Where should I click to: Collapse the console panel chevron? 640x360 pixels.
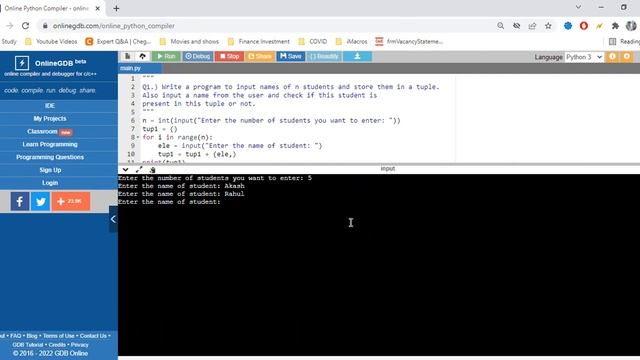tap(125, 169)
